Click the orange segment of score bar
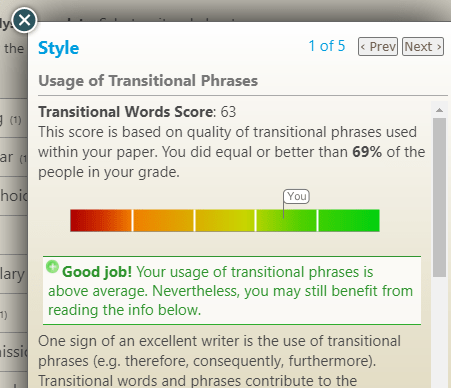451x388 pixels. click(x=163, y=220)
